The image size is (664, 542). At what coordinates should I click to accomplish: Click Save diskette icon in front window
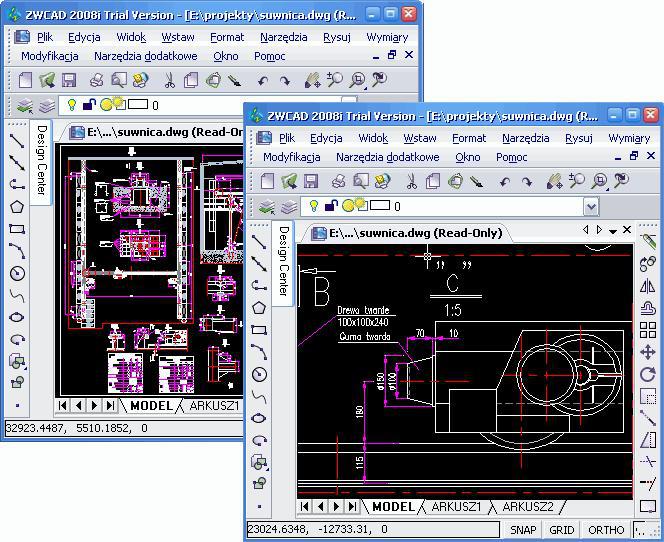point(311,181)
